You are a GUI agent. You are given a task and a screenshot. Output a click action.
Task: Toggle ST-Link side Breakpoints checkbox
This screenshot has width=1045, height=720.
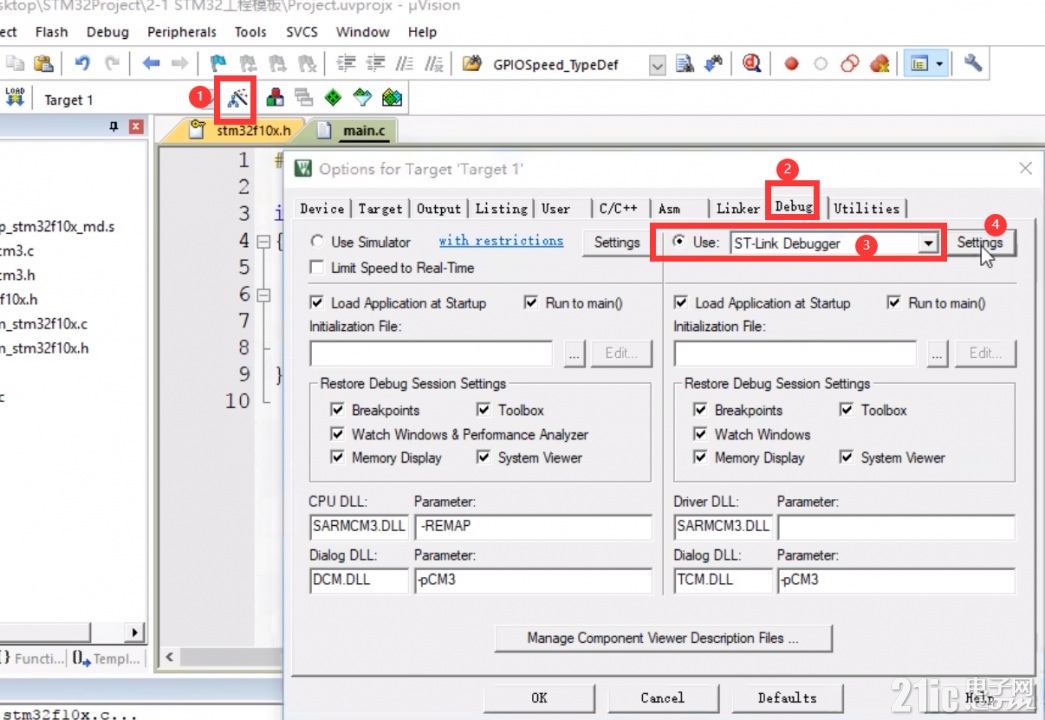[x=700, y=409]
